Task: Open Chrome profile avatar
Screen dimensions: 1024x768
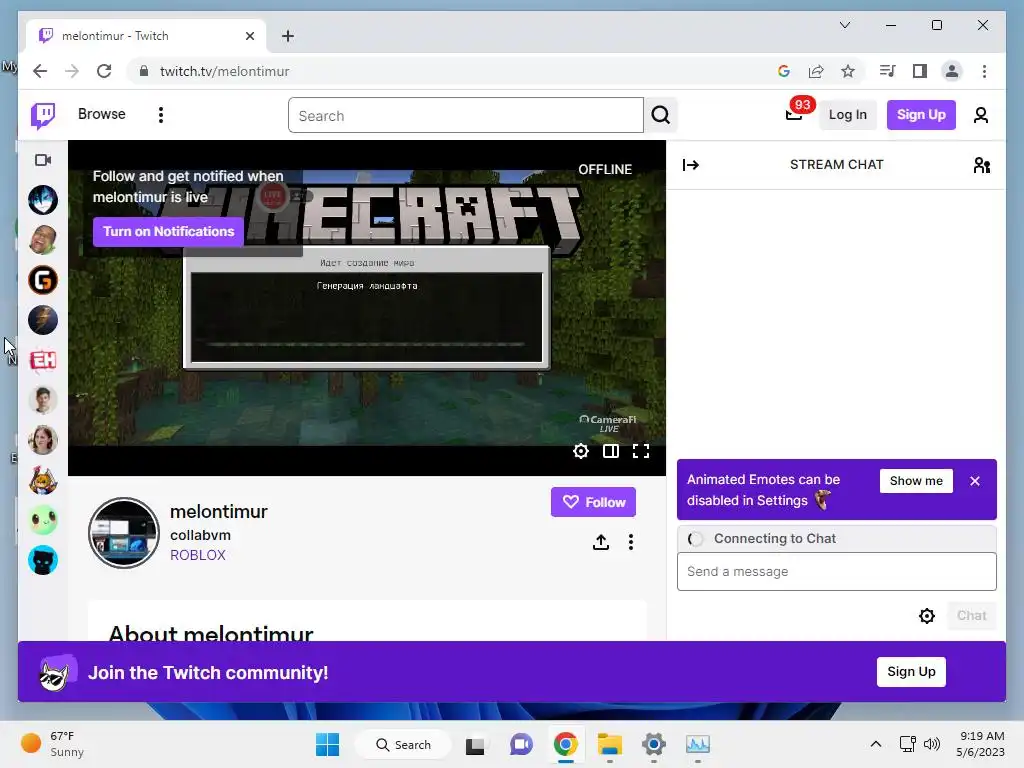Action: (x=952, y=71)
